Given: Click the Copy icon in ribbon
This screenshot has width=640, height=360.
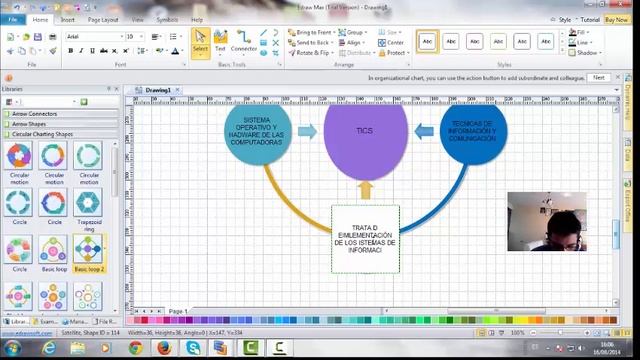Looking at the screenshot, I should pyautogui.click(x=22, y=51).
